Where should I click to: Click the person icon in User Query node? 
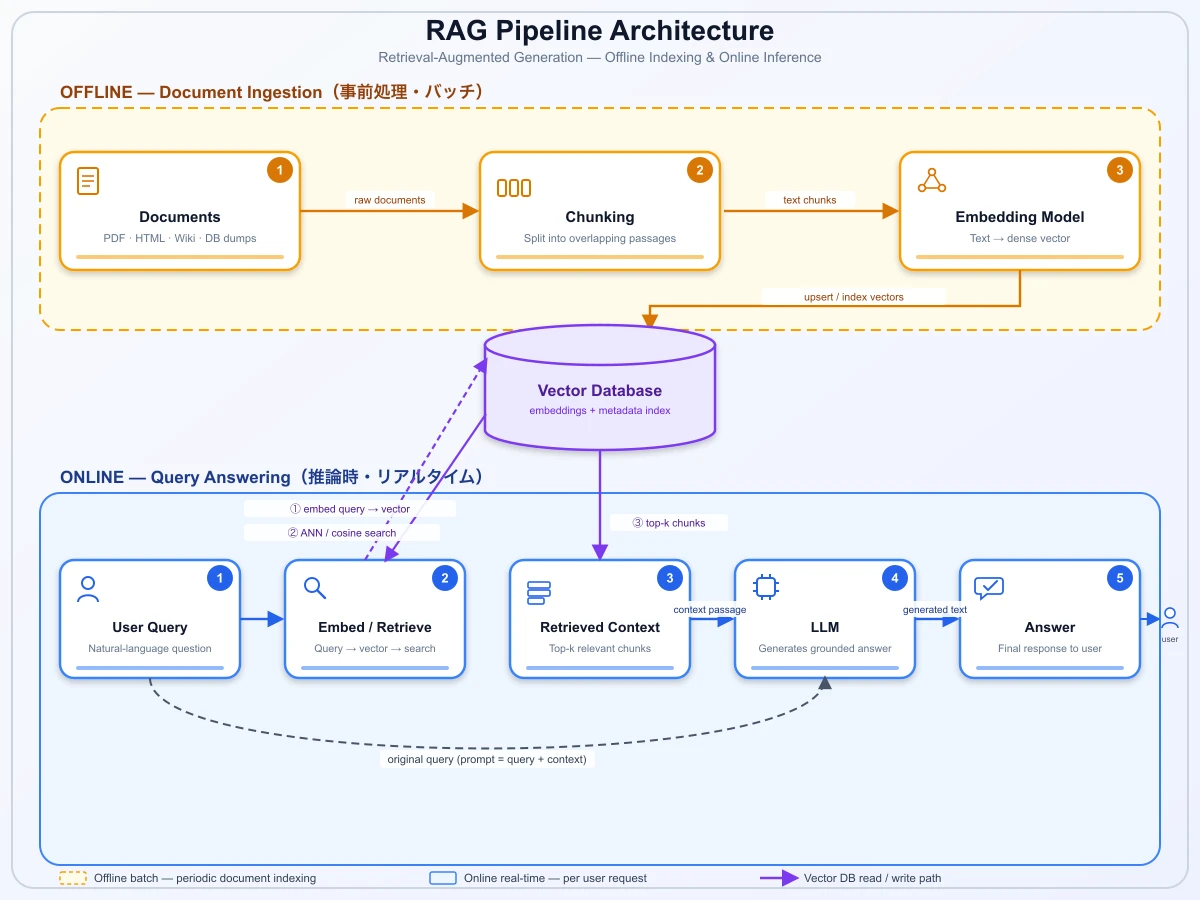point(88,589)
